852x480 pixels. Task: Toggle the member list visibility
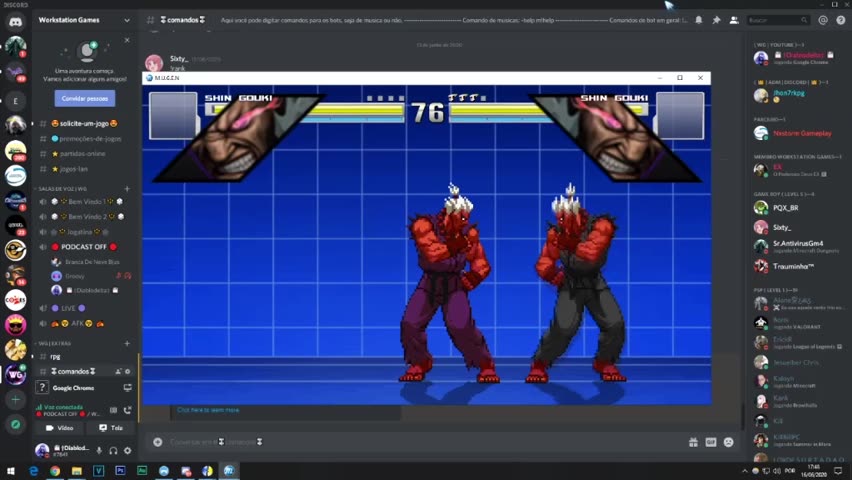734,20
